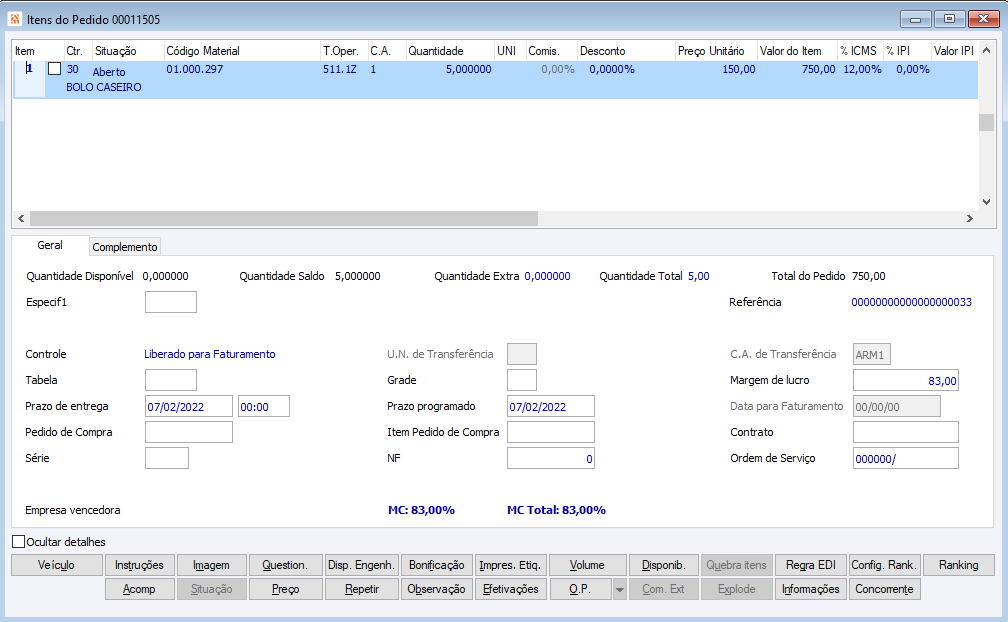Click the Contrato input field

pos(906,432)
